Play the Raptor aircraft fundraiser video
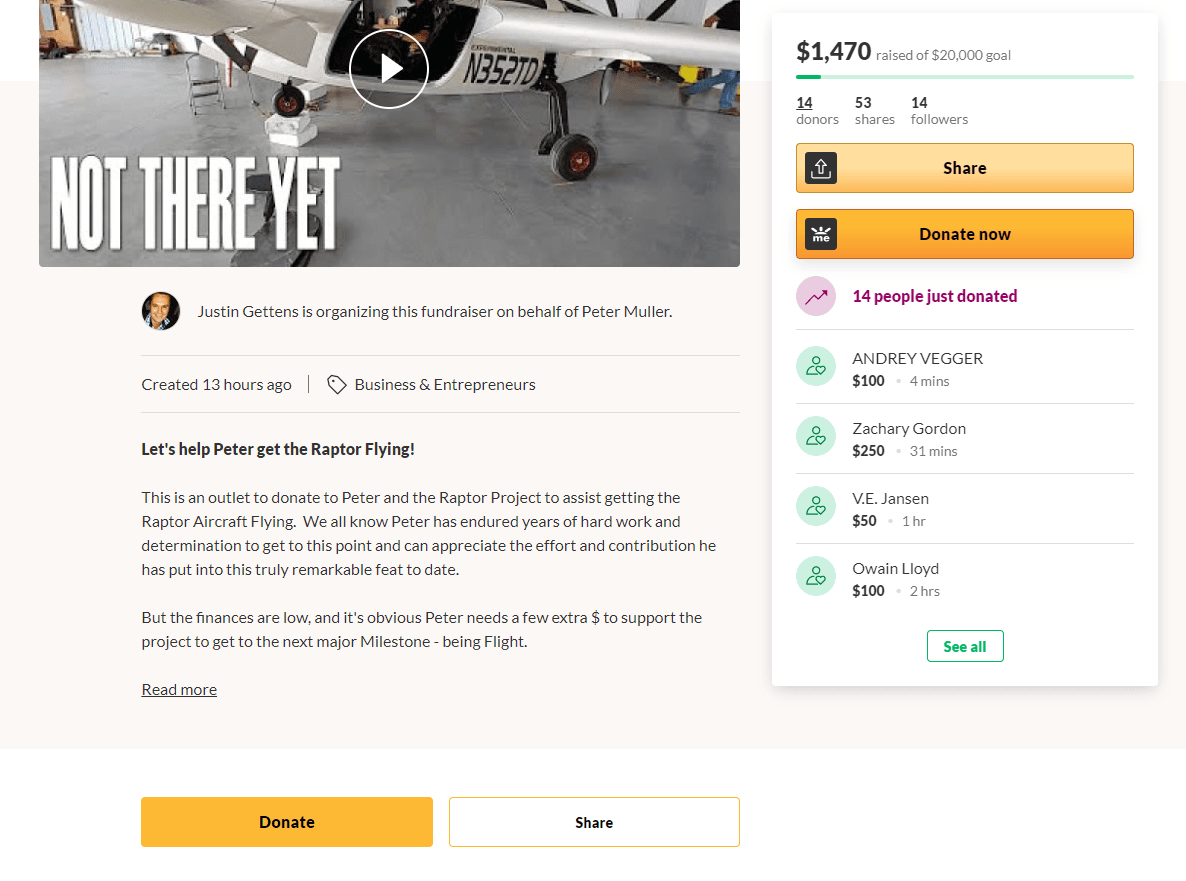Image resolution: width=1186 pixels, height=881 pixels. (389, 69)
